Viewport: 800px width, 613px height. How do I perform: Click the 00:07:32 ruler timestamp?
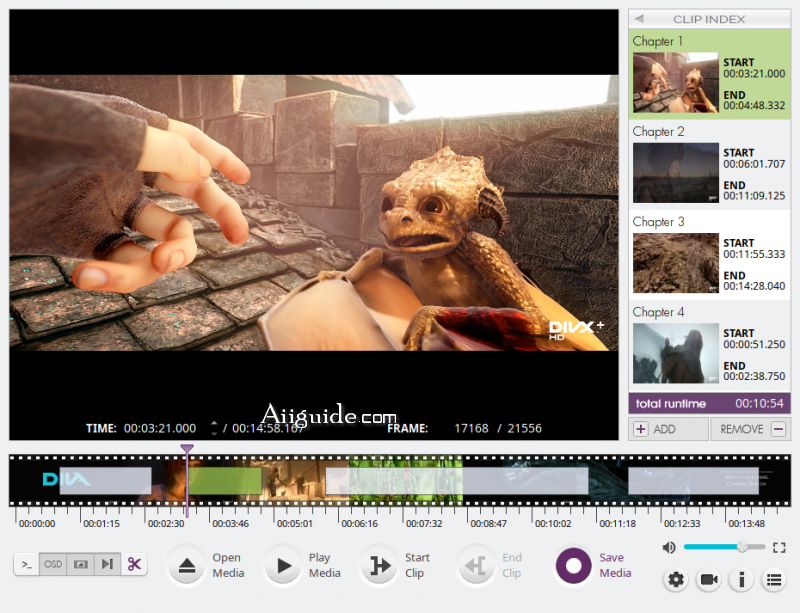click(x=424, y=524)
